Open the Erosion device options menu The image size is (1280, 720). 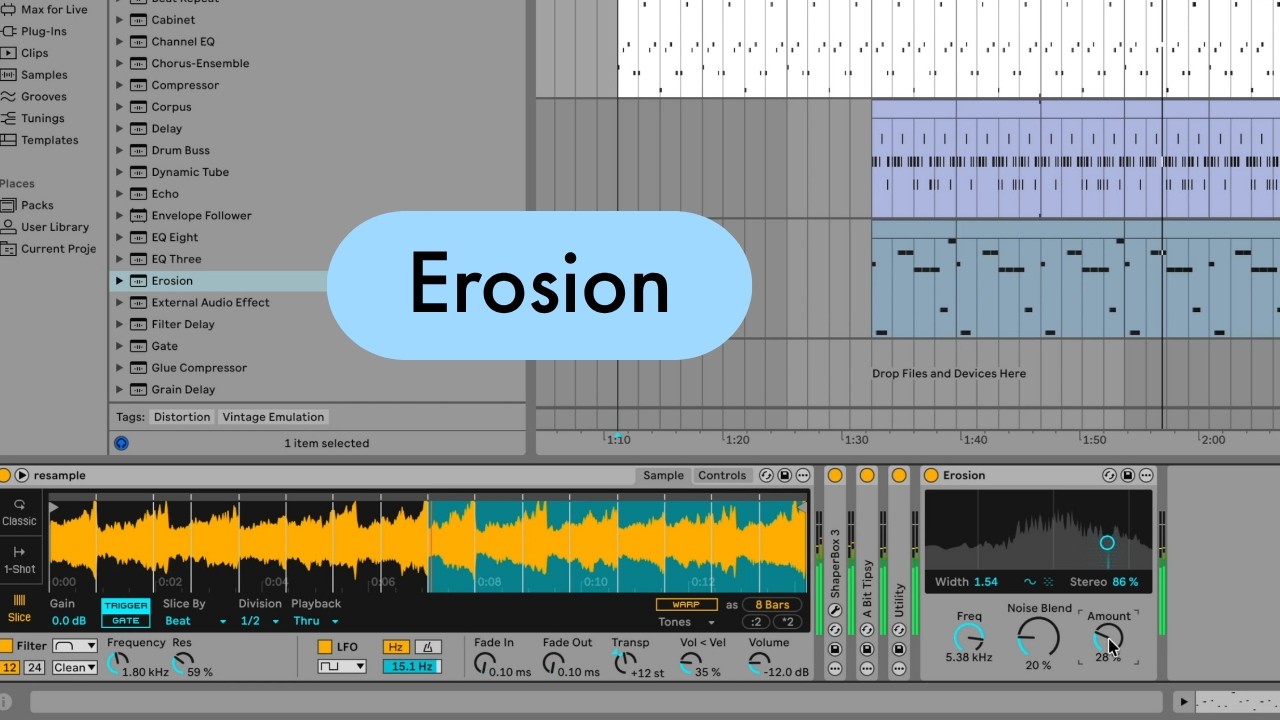coord(1146,475)
